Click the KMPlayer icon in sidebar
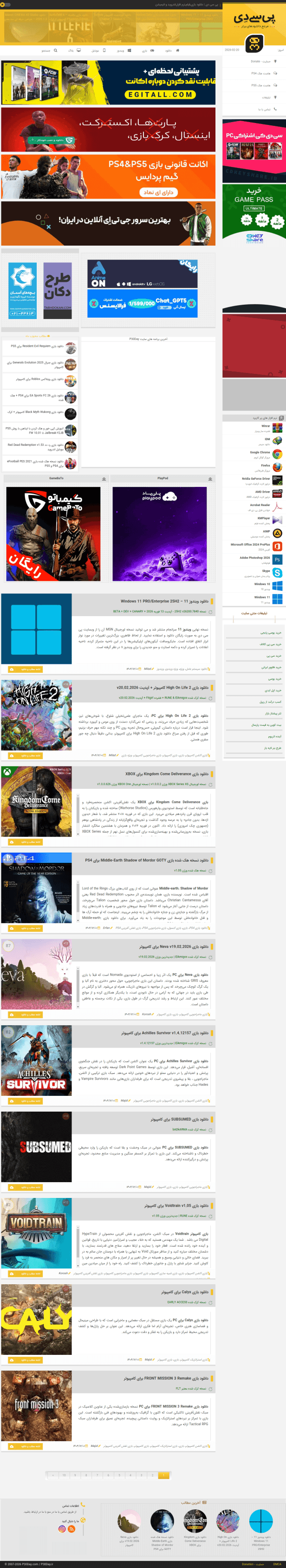The width and height of the screenshot is (286, 1568). pyautogui.click(x=277, y=520)
